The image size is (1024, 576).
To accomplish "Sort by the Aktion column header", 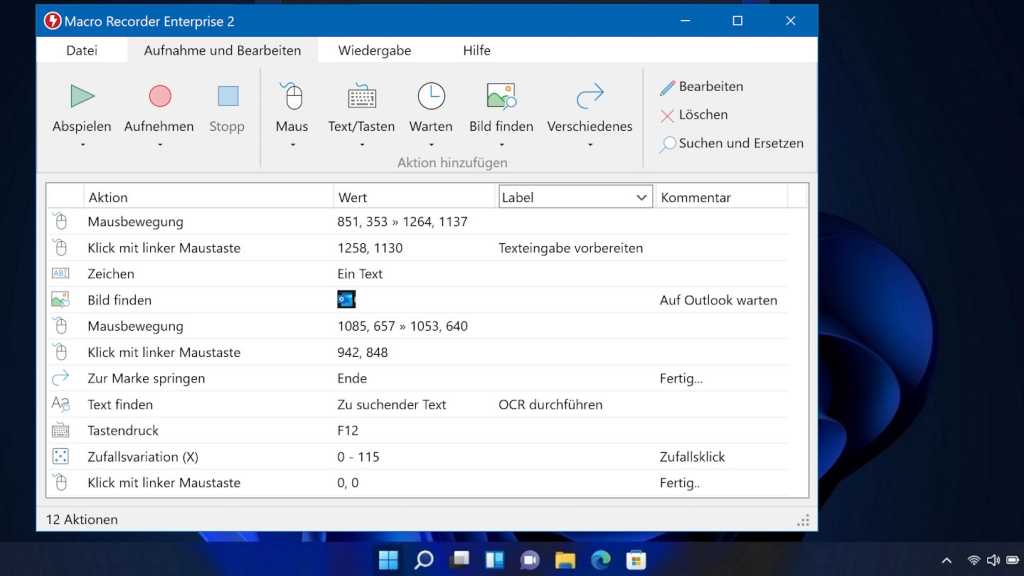I will pos(209,197).
